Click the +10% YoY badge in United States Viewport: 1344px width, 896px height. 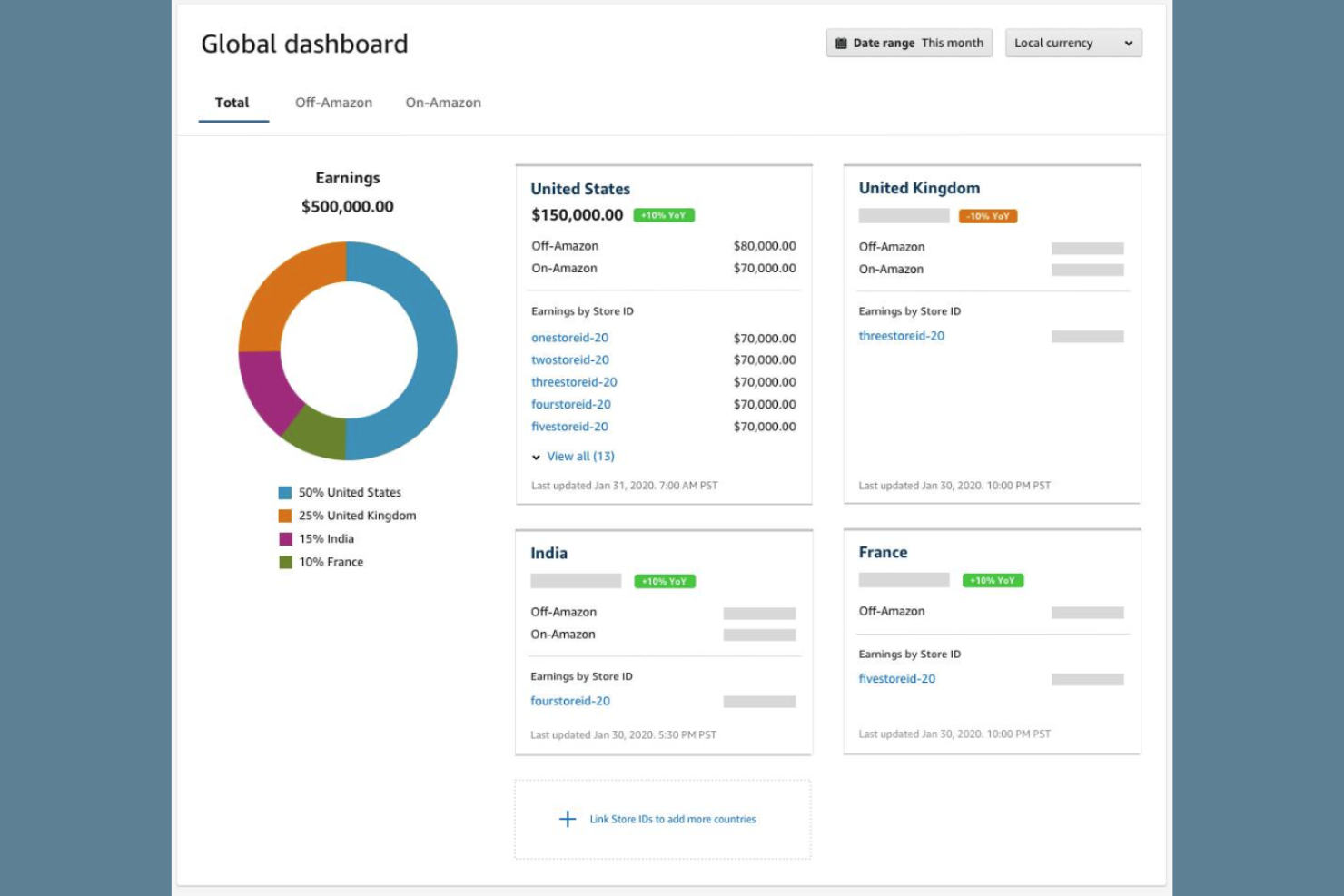click(x=664, y=215)
